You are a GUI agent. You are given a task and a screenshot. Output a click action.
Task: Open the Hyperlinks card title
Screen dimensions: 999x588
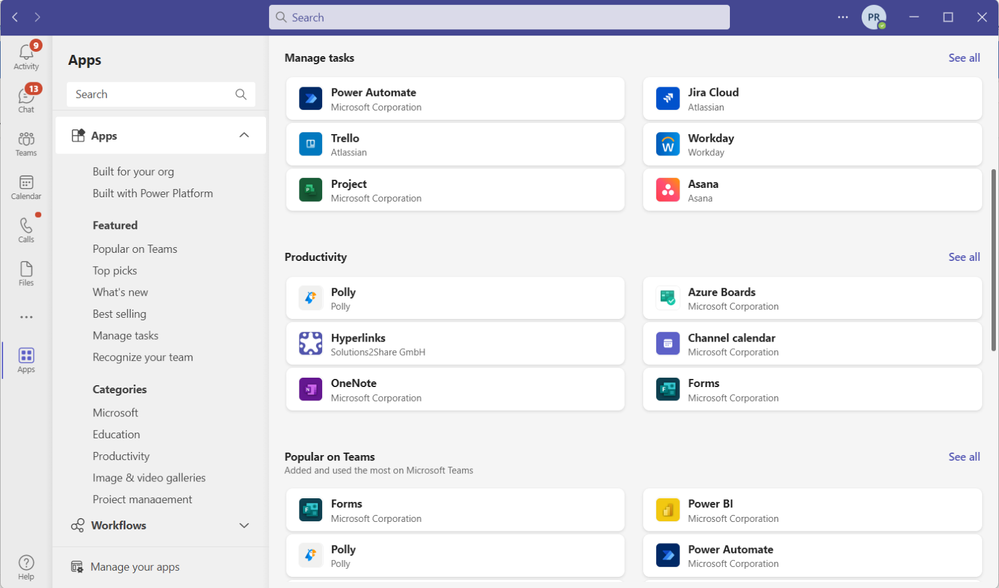pos(358,338)
